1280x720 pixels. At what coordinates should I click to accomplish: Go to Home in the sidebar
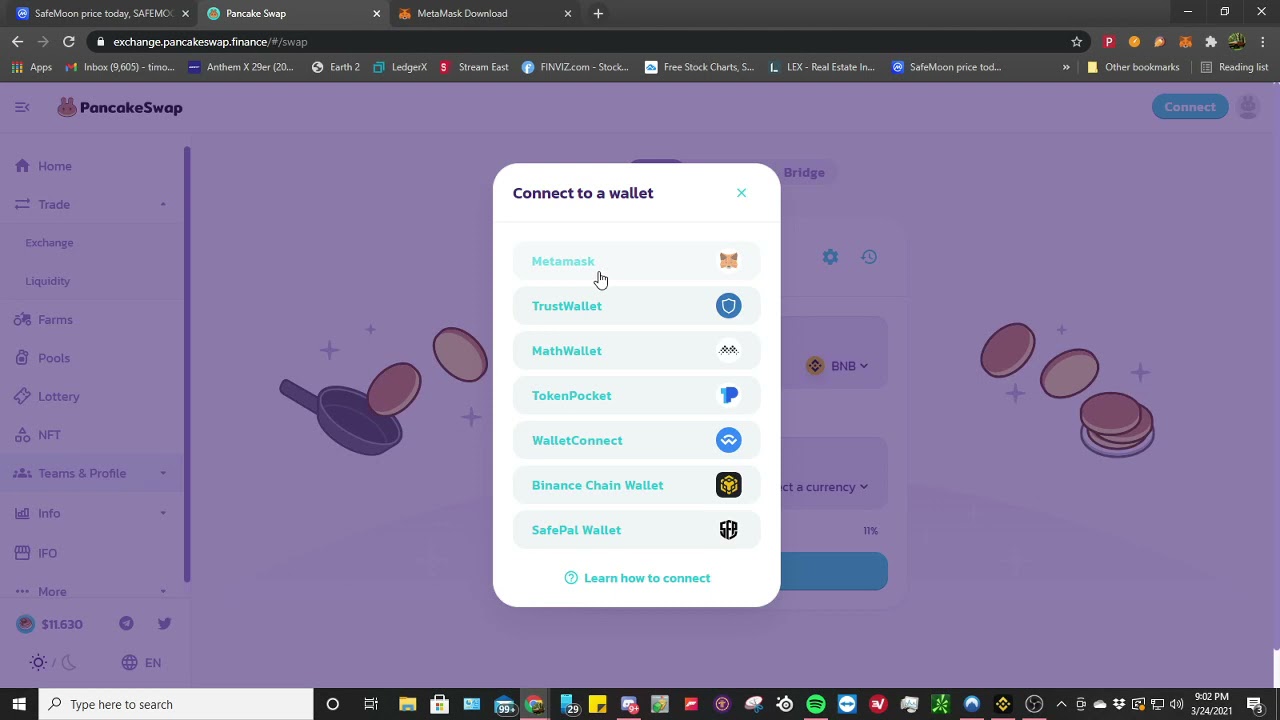(92, 166)
